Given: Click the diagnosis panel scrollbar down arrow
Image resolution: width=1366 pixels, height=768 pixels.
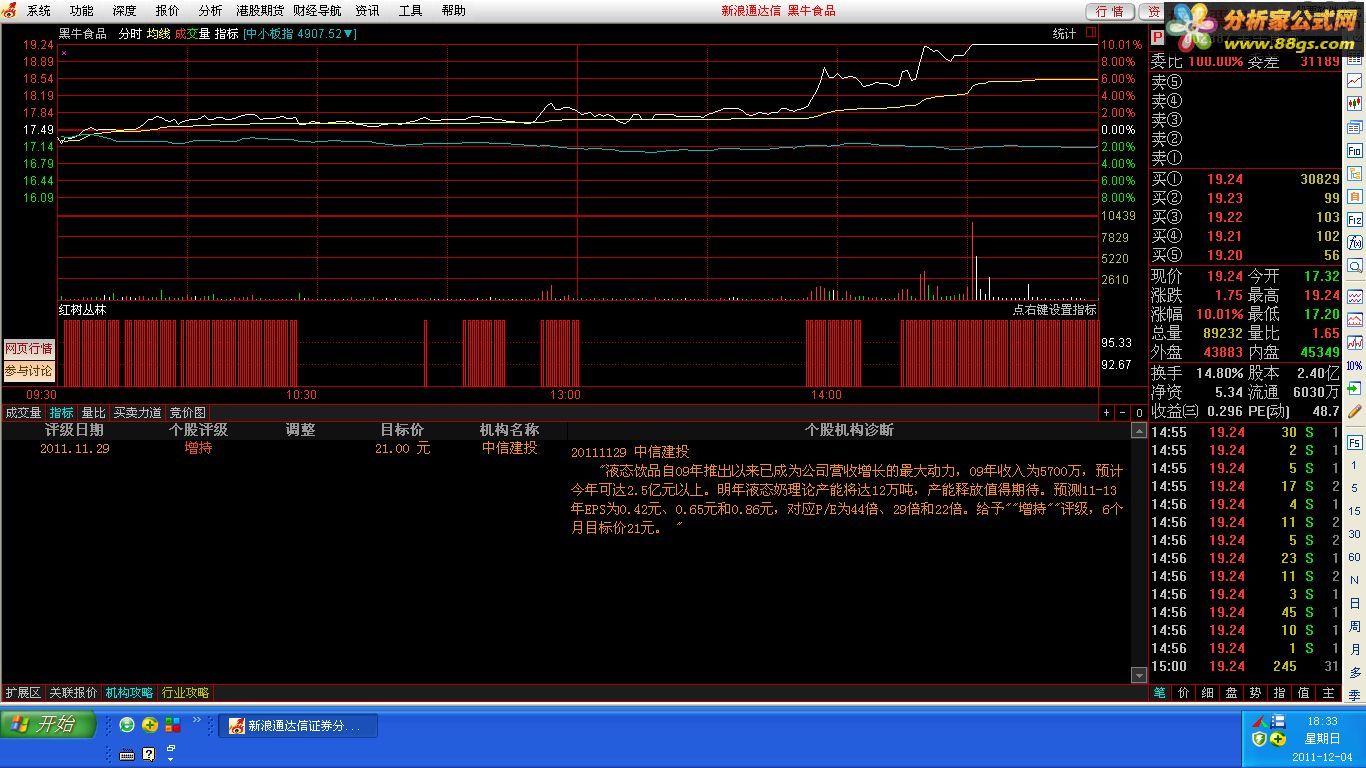Looking at the screenshot, I should pyautogui.click(x=1138, y=676).
